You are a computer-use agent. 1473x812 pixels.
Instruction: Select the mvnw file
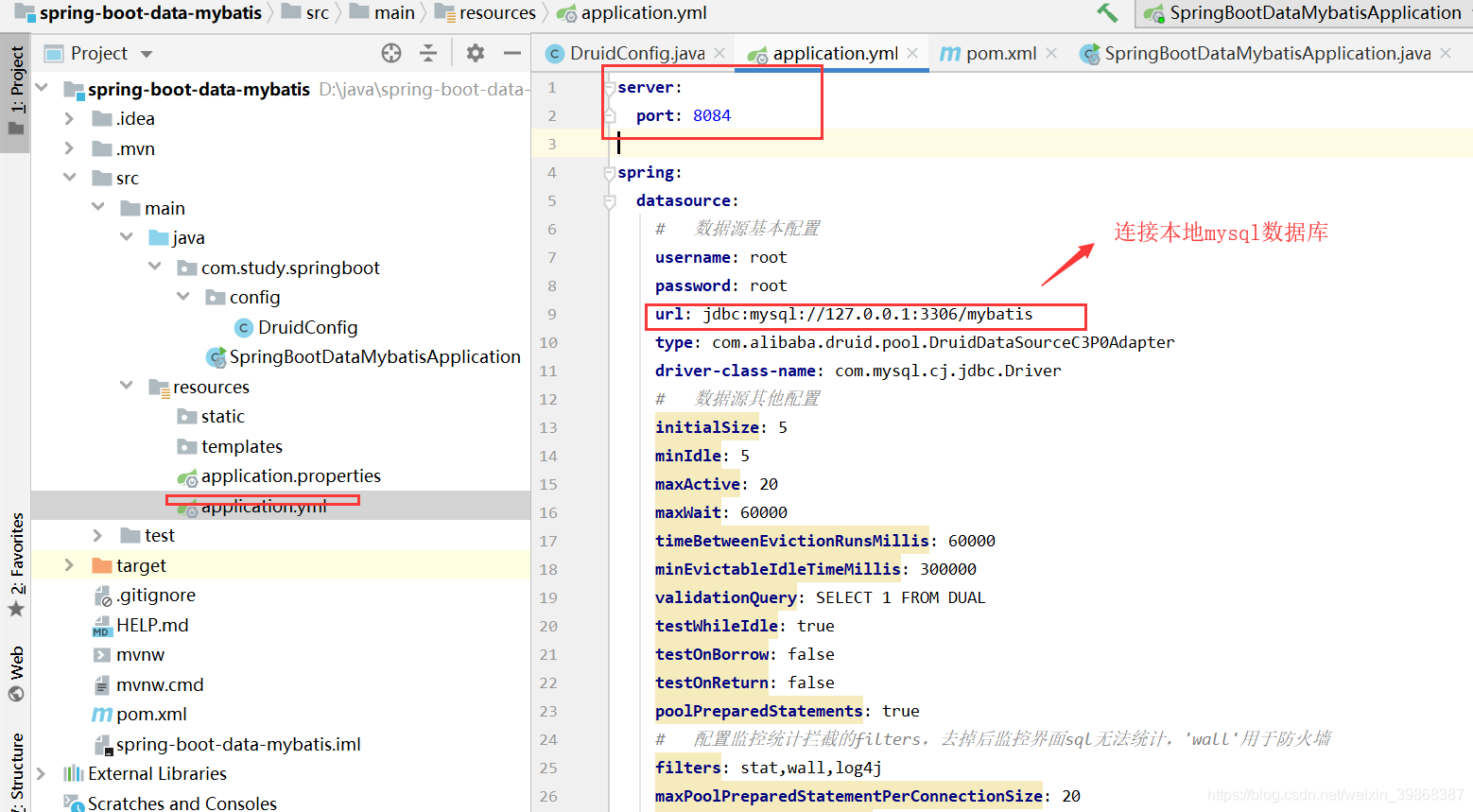click(129, 654)
